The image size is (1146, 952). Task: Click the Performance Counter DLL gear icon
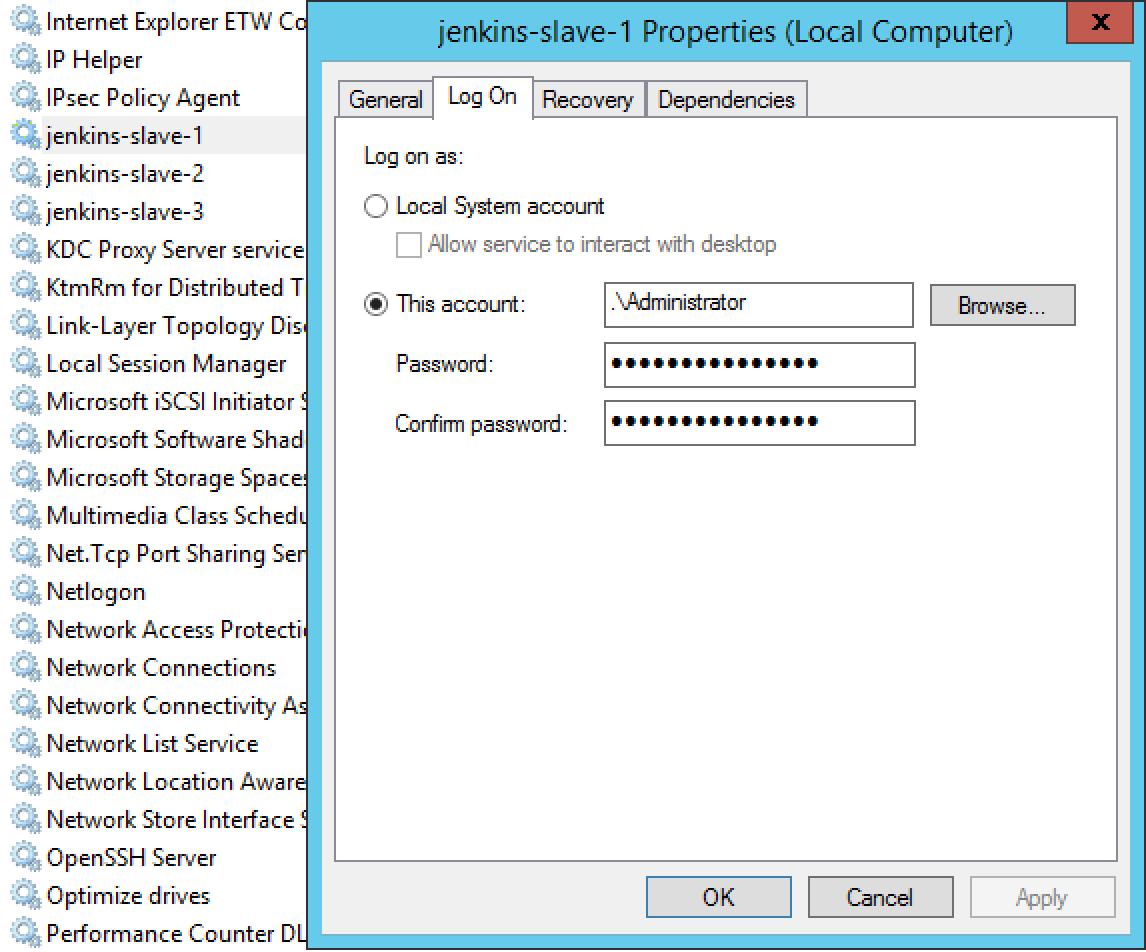(x=26, y=933)
